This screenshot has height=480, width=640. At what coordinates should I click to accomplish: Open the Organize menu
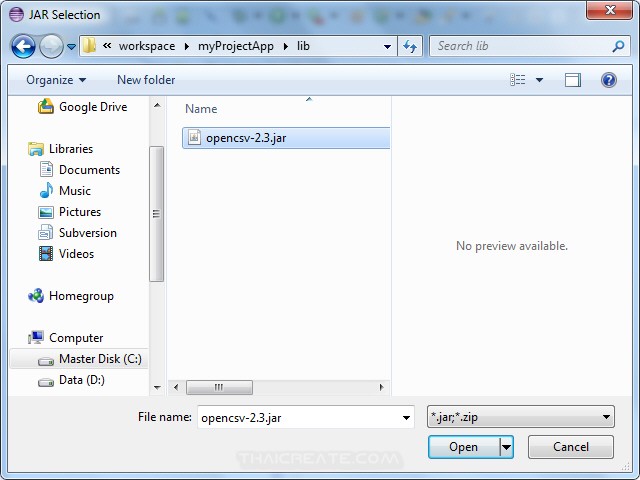coord(56,80)
